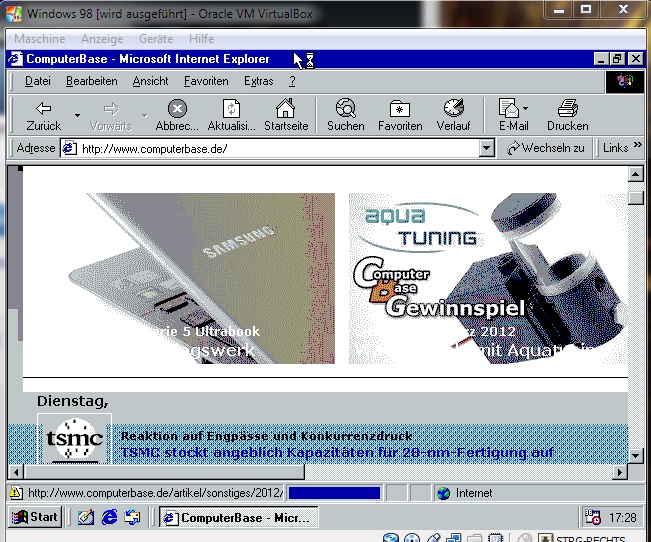This screenshot has height=542, width=651.
Task: Open the Samsung Serie 5 Ultrabook image
Action: pyautogui.click(x=202, y=278)
